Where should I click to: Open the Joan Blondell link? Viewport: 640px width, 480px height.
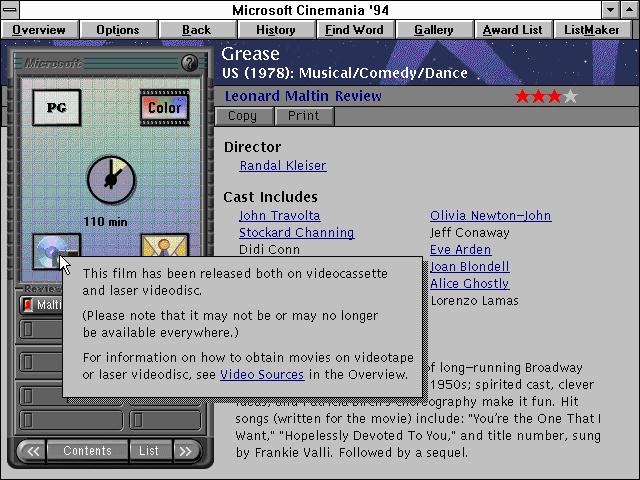coord(469,267)
